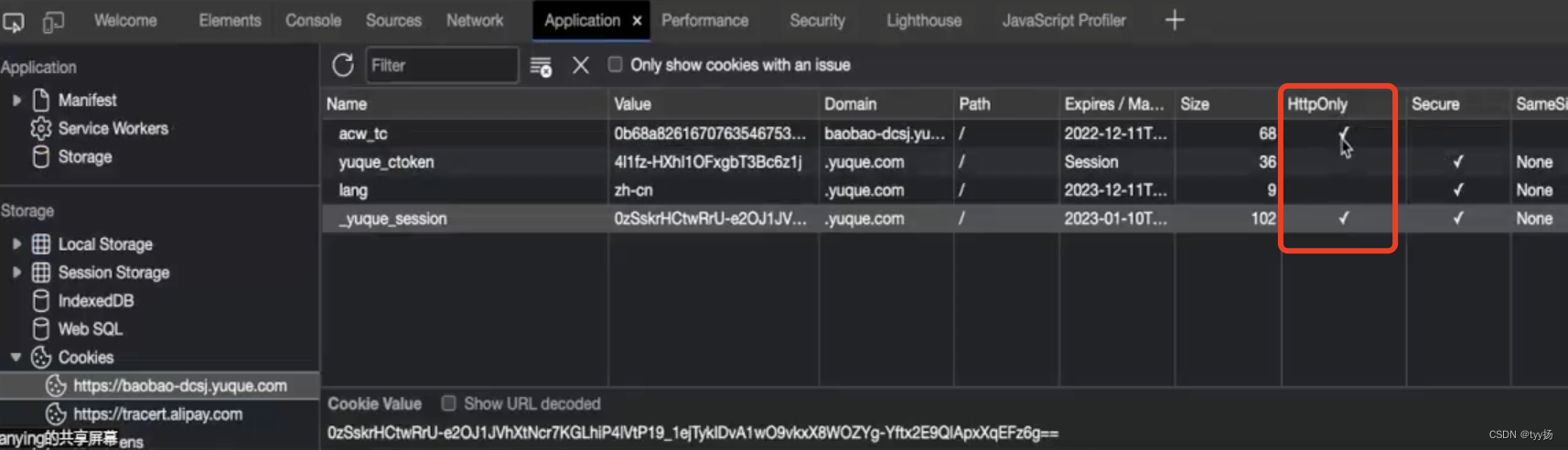Expand the Manifest tree arrow

pyautogui.click(x=16, y=100)
